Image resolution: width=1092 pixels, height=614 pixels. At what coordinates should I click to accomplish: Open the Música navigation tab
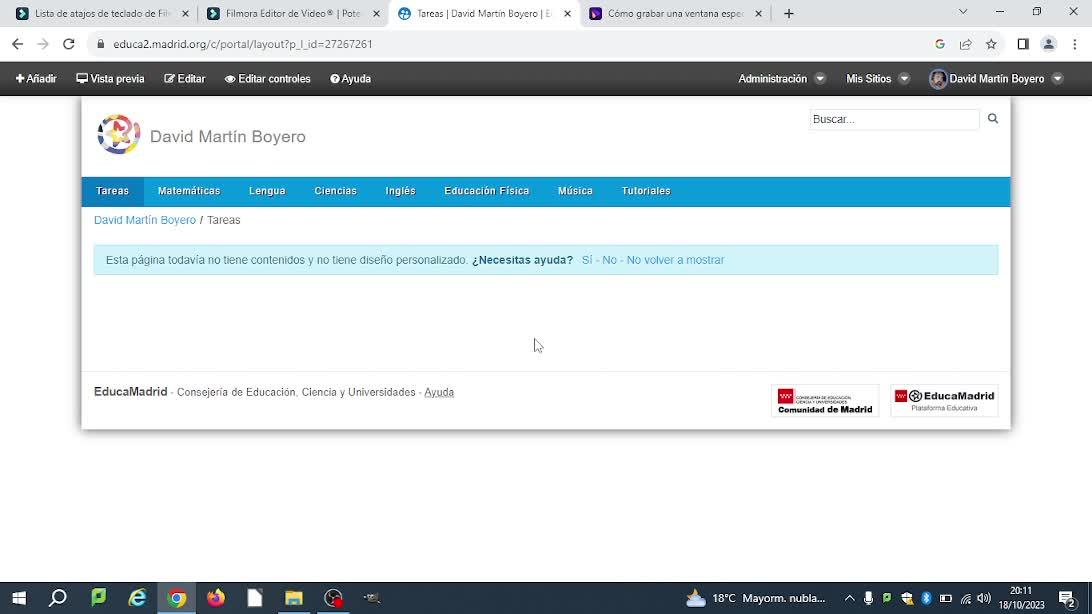[575, 191]
